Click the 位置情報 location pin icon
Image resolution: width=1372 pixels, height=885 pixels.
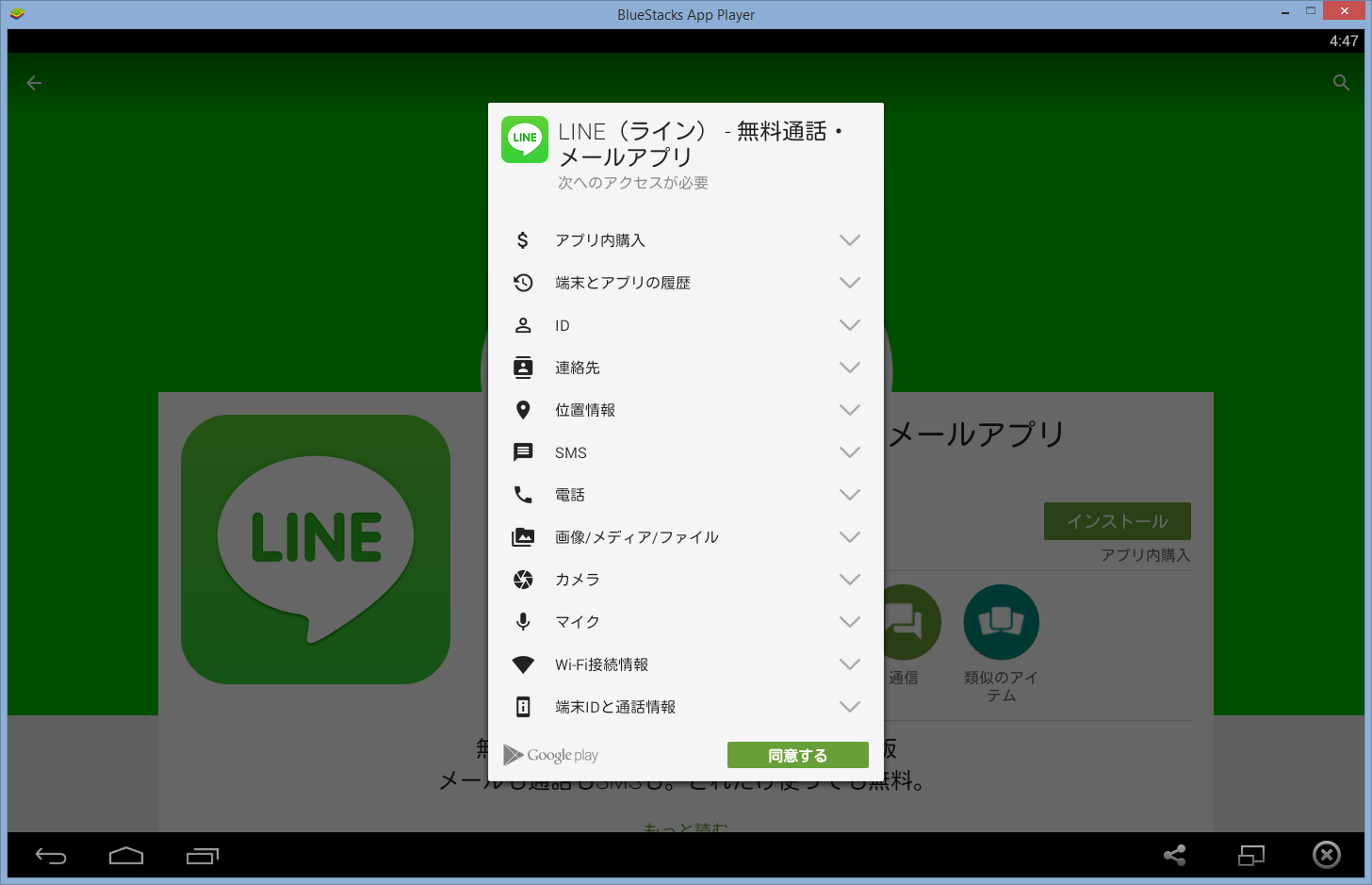[523, 410]
